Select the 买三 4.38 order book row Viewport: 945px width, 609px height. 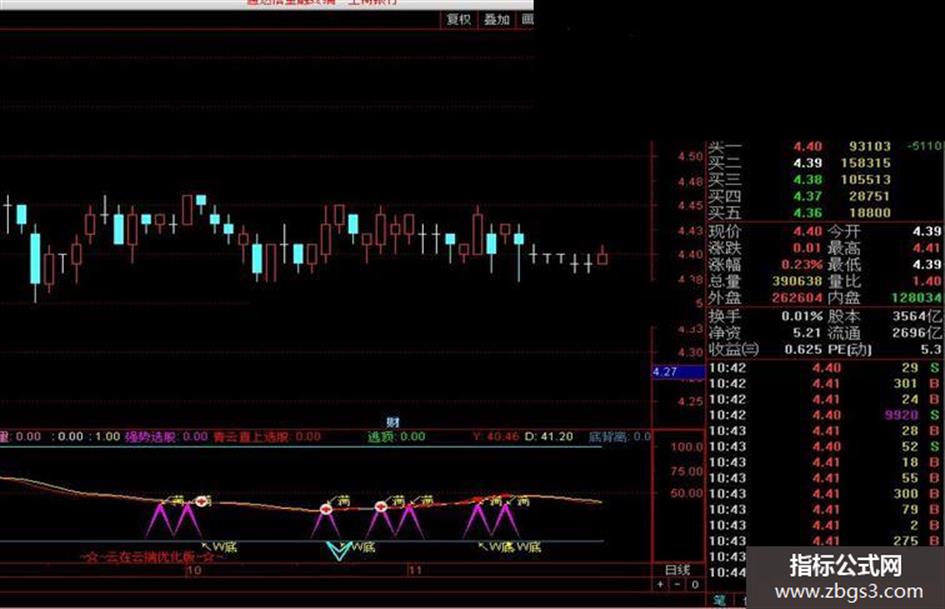(800, 180)
